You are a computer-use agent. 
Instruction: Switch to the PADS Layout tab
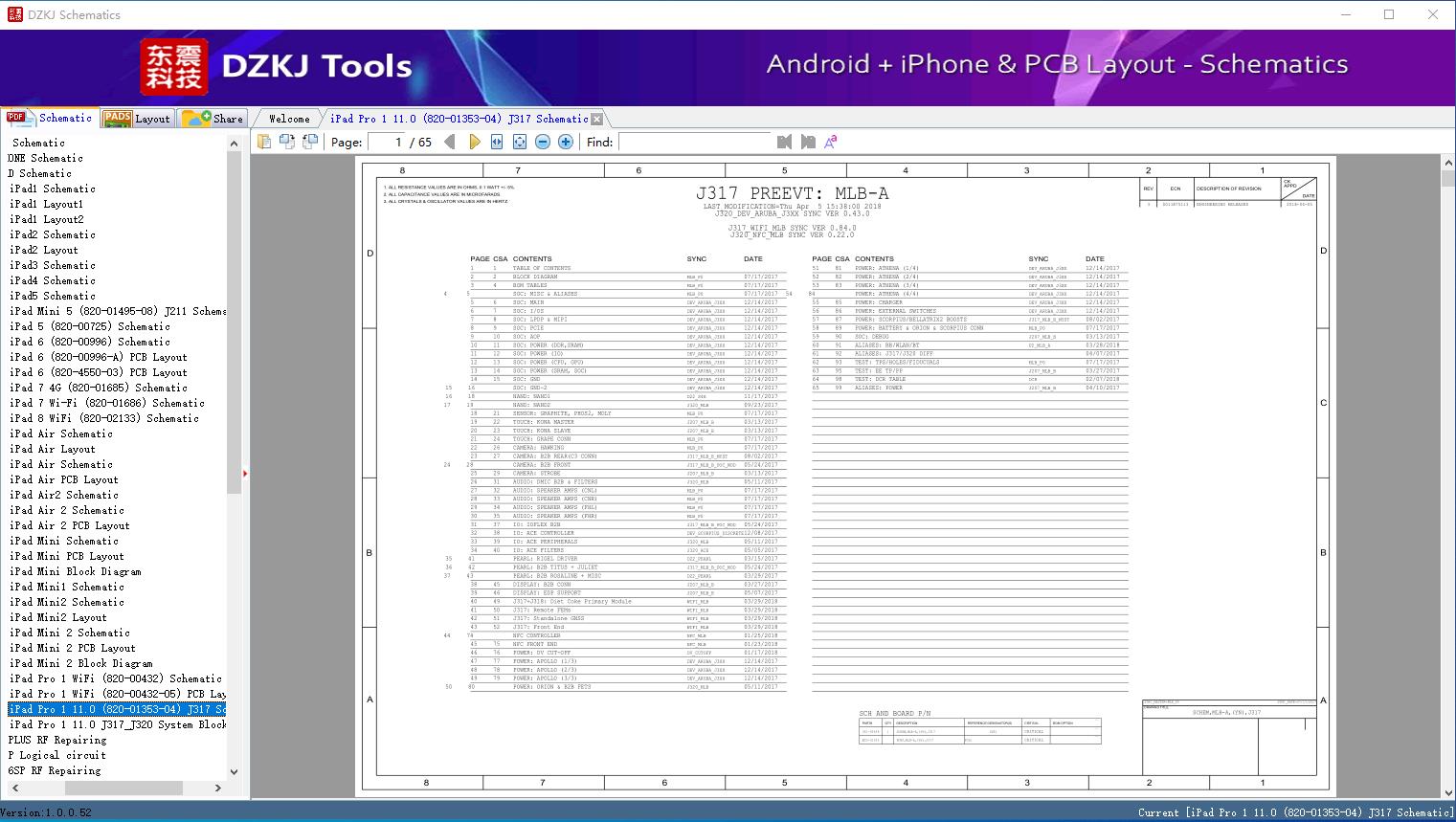click(x=137, y=119)
